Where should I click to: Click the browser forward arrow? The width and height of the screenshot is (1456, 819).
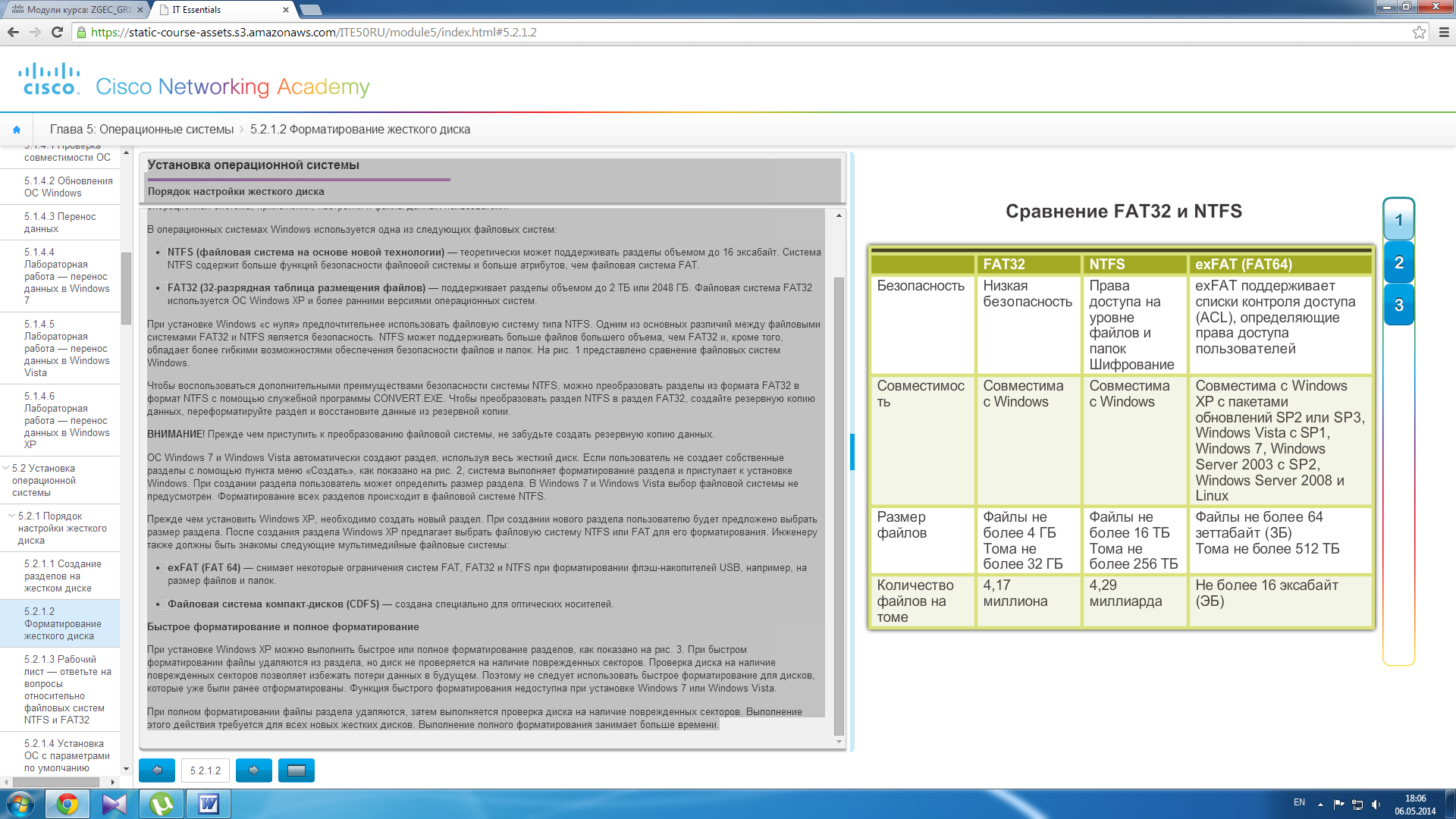click(x=35, y=32)
